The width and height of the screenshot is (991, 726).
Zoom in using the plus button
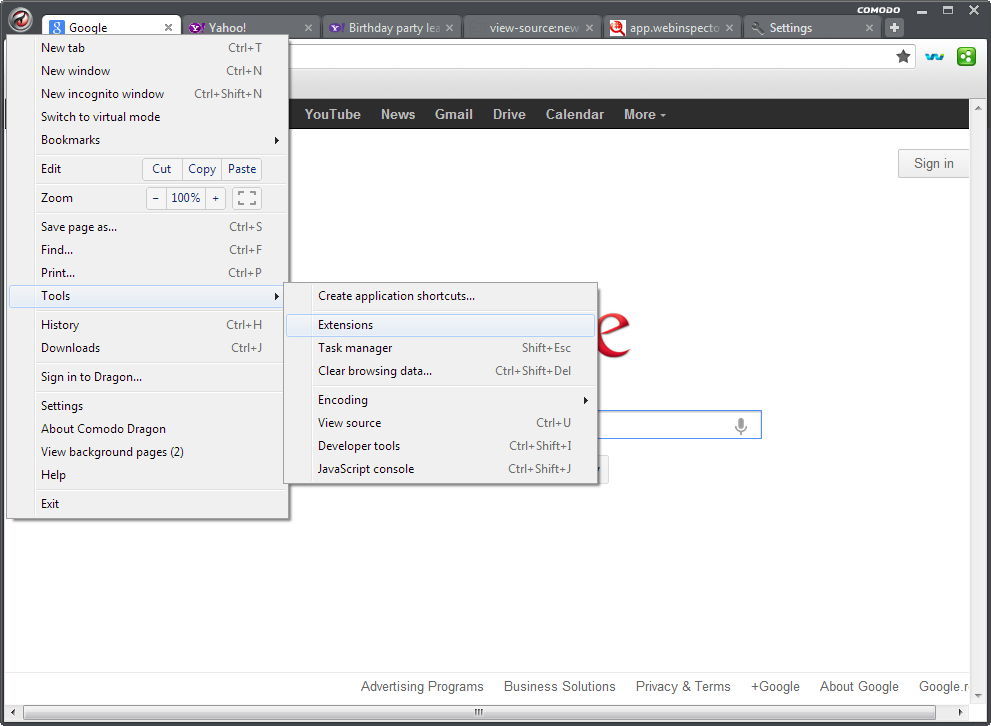click(215, 198)
